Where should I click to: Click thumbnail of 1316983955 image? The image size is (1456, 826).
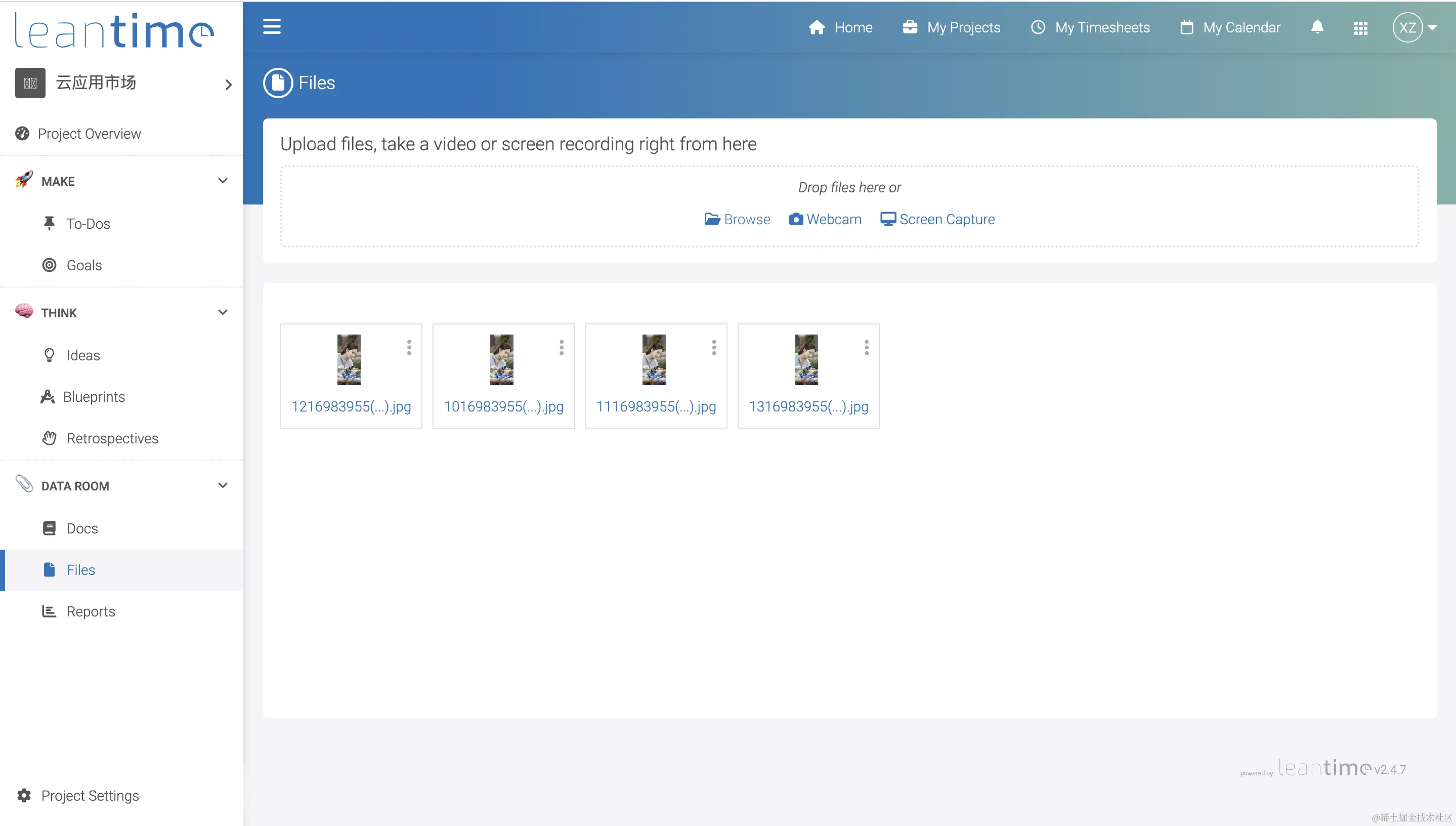tap(806, 360)
